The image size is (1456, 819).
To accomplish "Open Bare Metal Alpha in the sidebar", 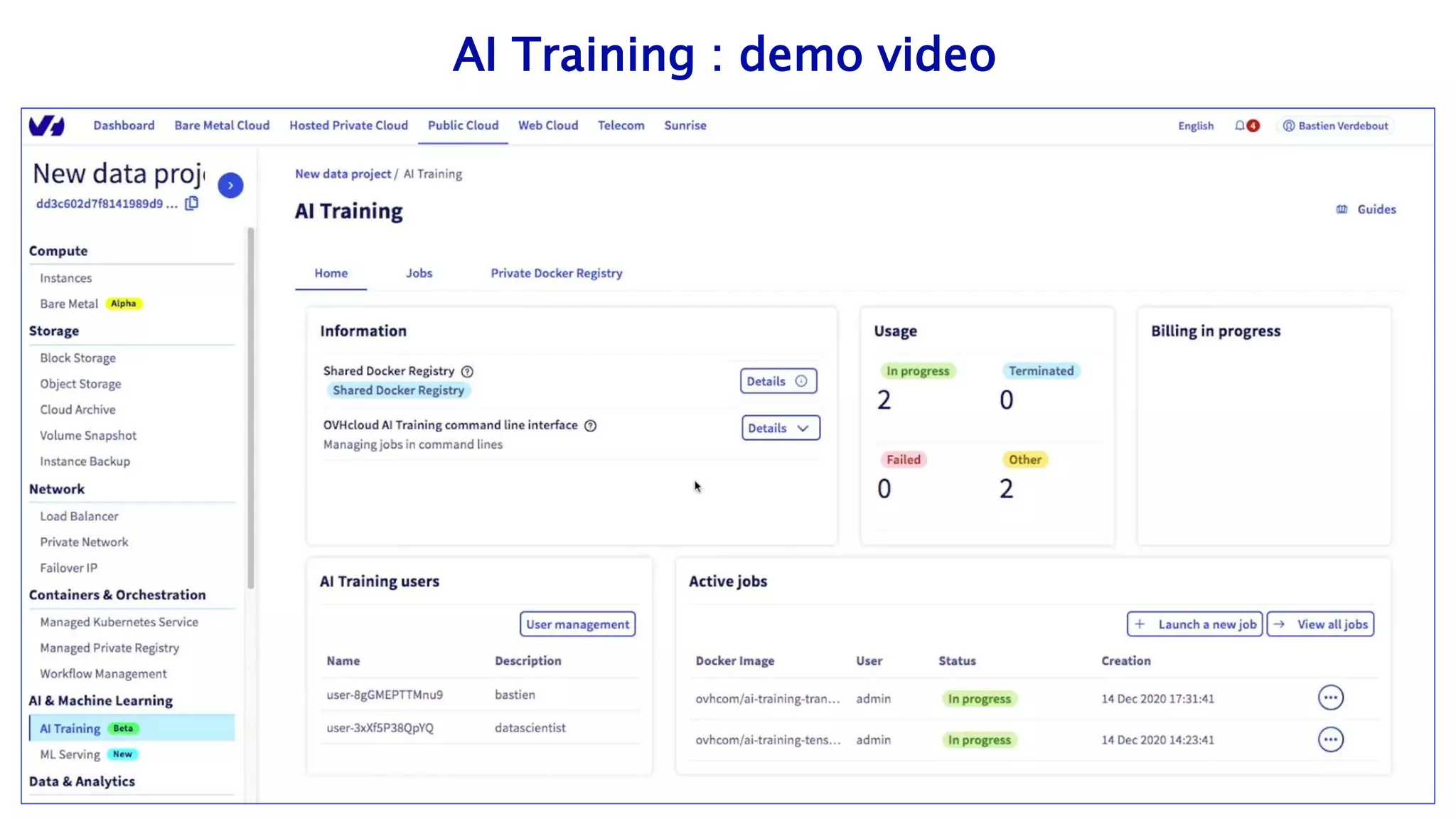I will coord(91,304).
